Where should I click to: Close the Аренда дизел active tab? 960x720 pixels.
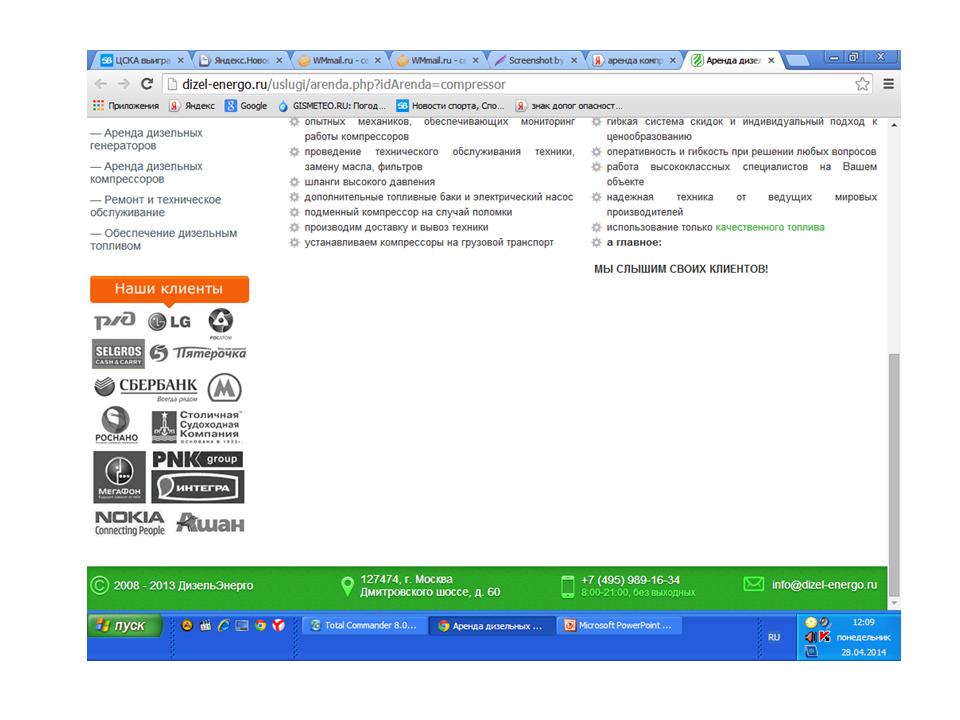coord(771,60)
